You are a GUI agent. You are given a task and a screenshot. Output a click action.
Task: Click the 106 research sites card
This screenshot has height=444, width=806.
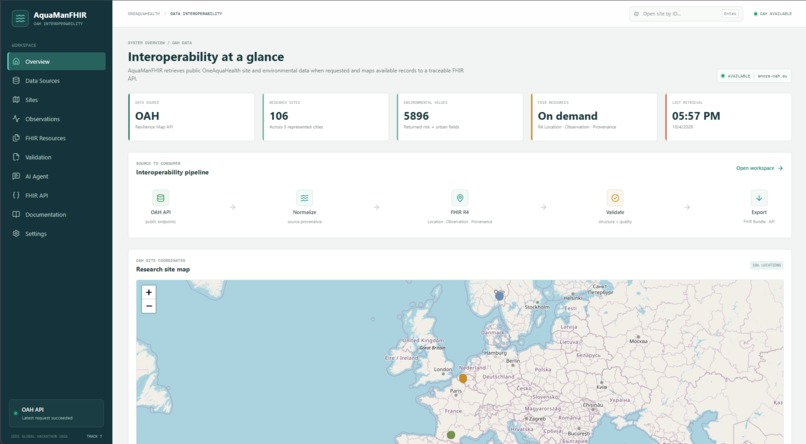coord(325,117)
